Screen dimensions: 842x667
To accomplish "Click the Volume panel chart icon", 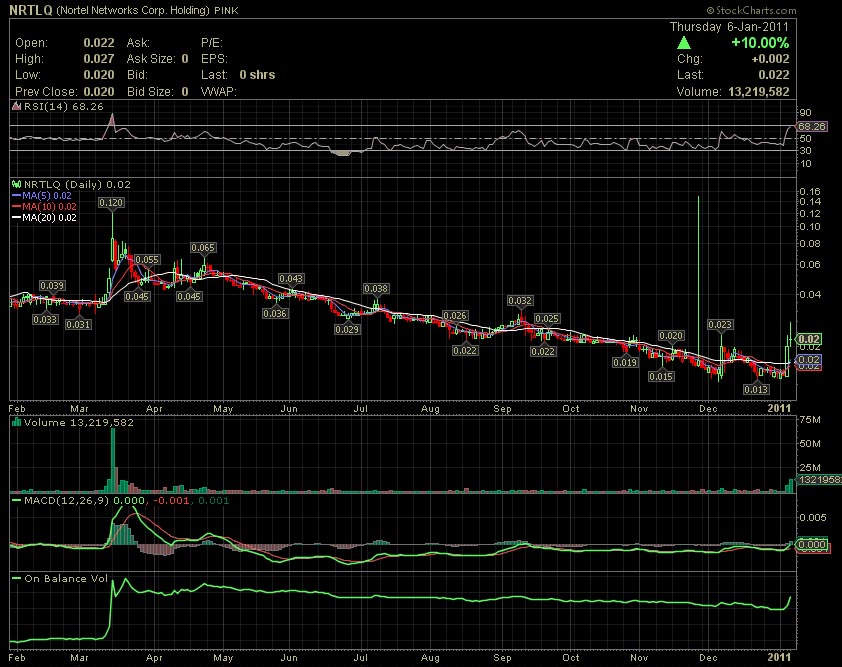I will 17,422.
